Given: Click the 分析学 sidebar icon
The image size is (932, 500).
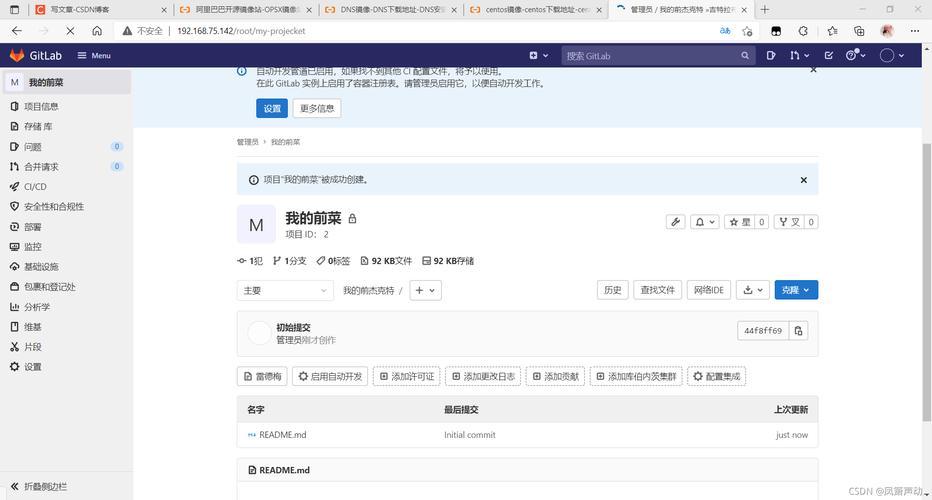Looking at the screenshot, I should coord(14,307).
